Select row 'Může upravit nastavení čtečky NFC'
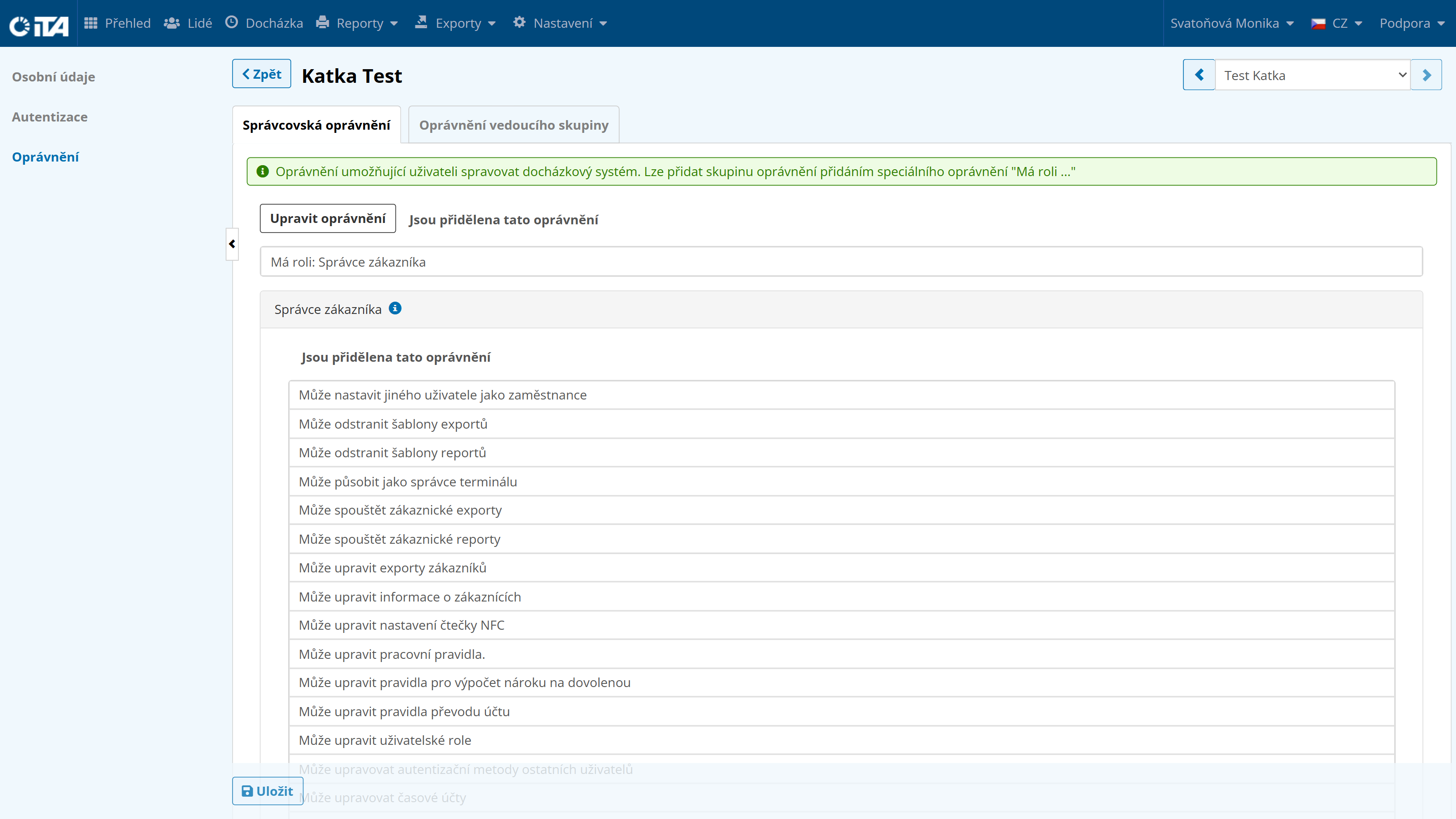Viewport: 1456px width, 819px height. tap(842, 625)
